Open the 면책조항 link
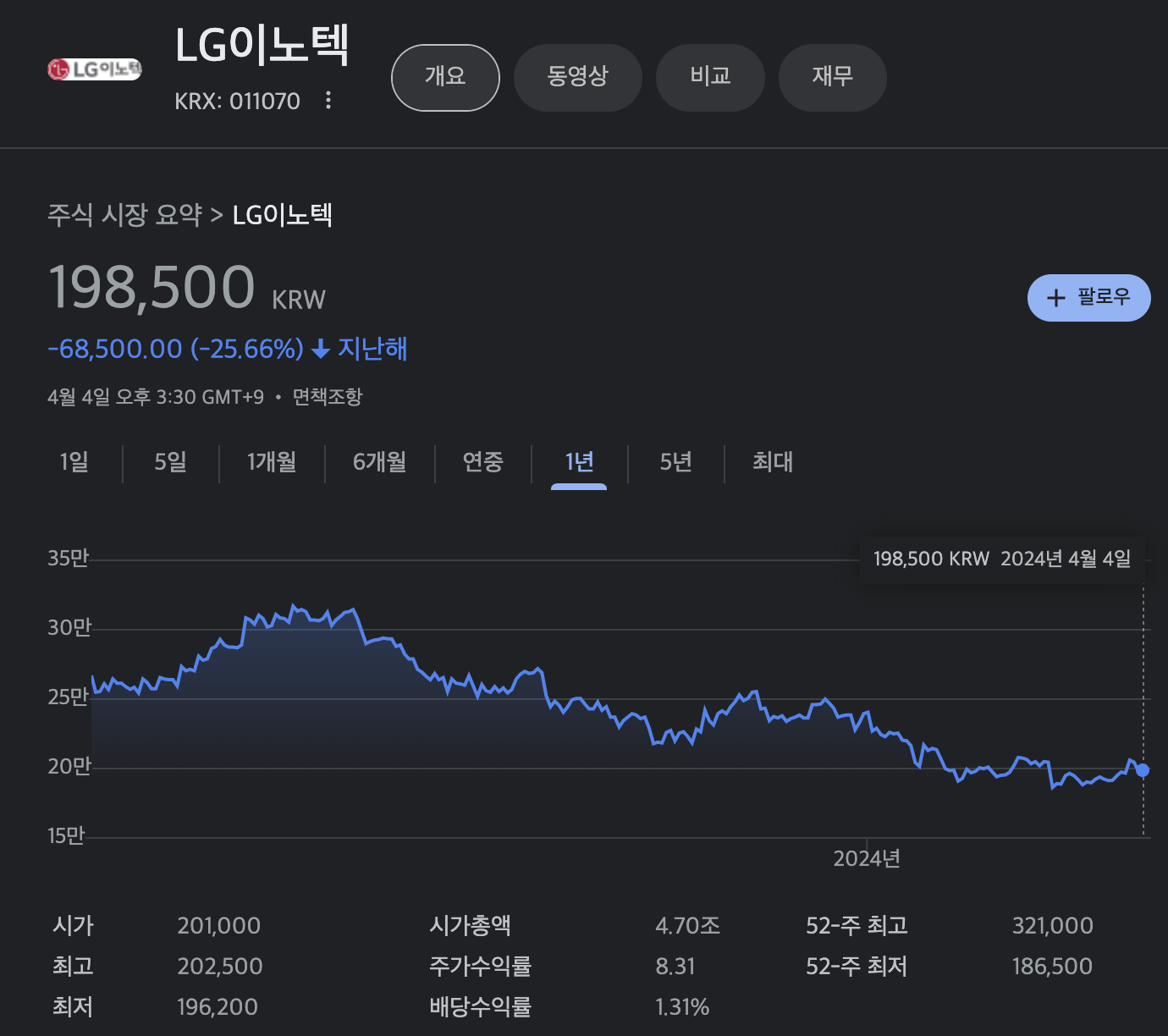 [328, 397]
